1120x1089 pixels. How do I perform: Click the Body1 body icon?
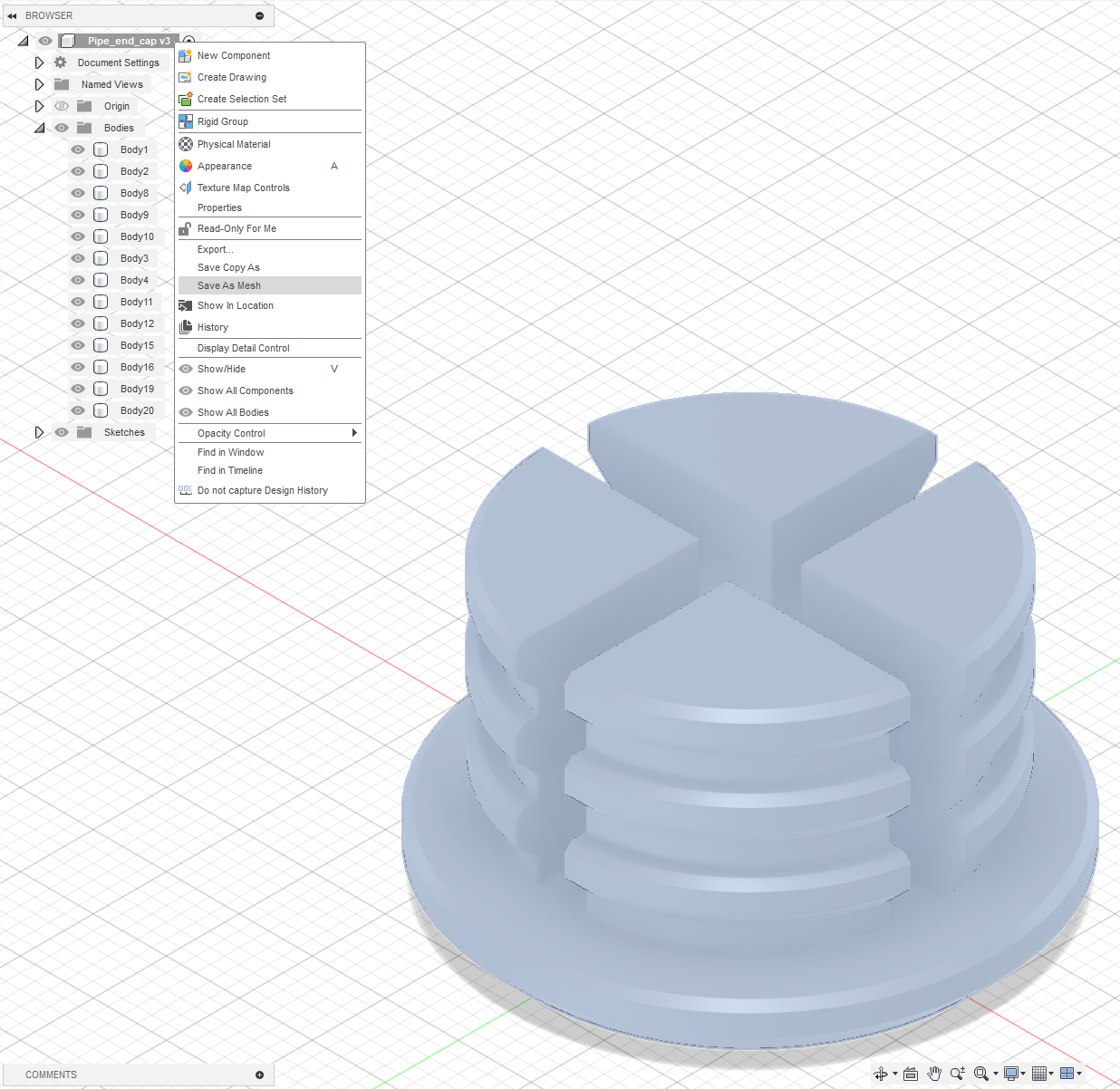[x=101, y=149]
